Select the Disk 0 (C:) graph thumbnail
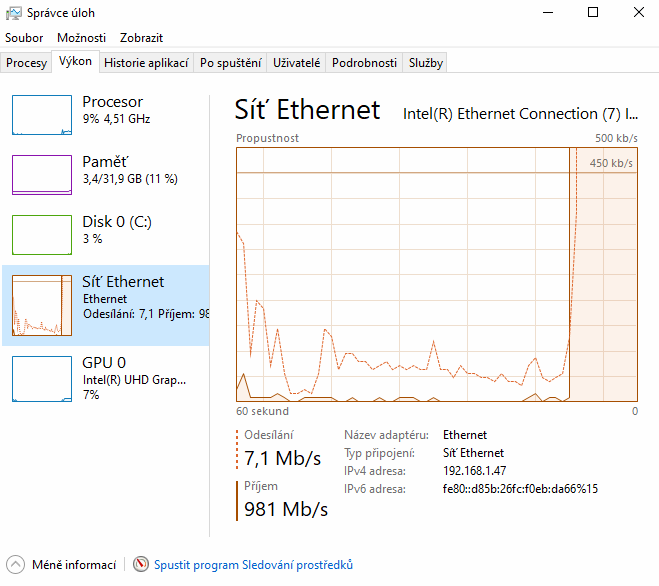Viewport: 659px width, 586px height. (42, 235)
